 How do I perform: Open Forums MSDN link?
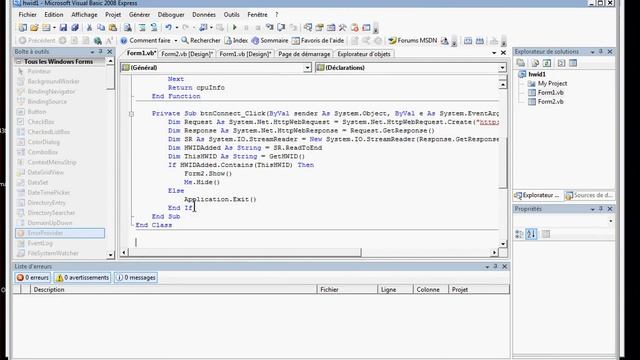pos(412,40)
